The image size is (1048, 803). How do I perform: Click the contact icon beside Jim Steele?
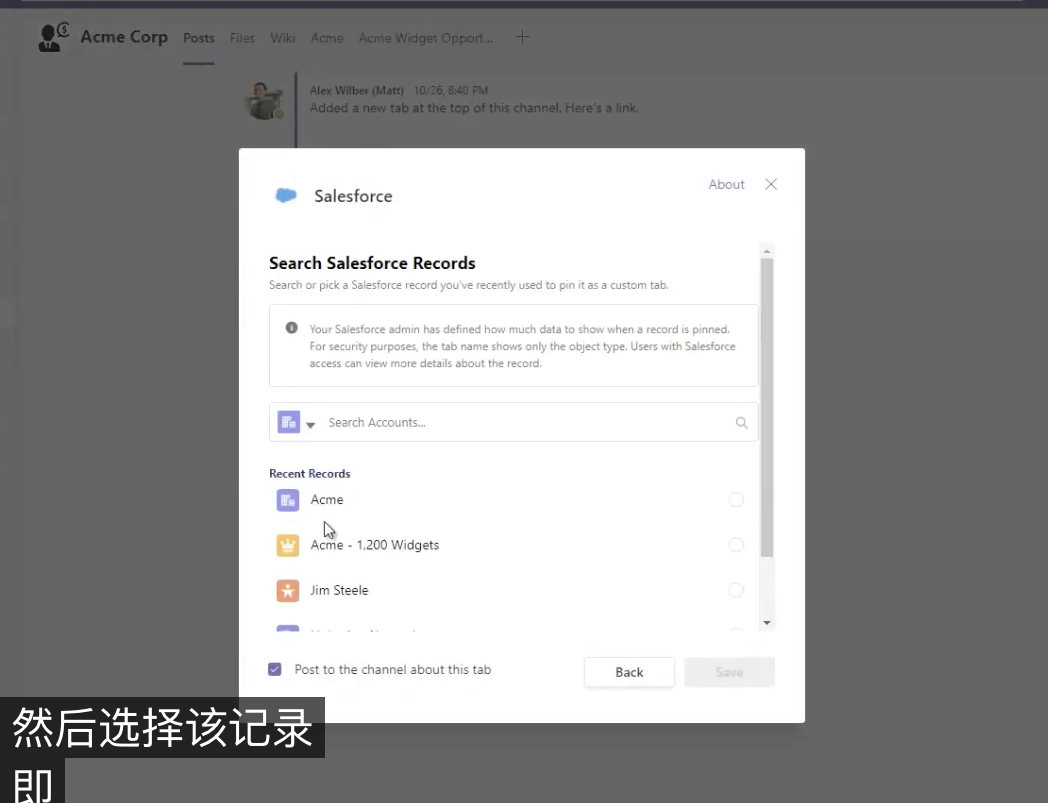click(288, 590)
